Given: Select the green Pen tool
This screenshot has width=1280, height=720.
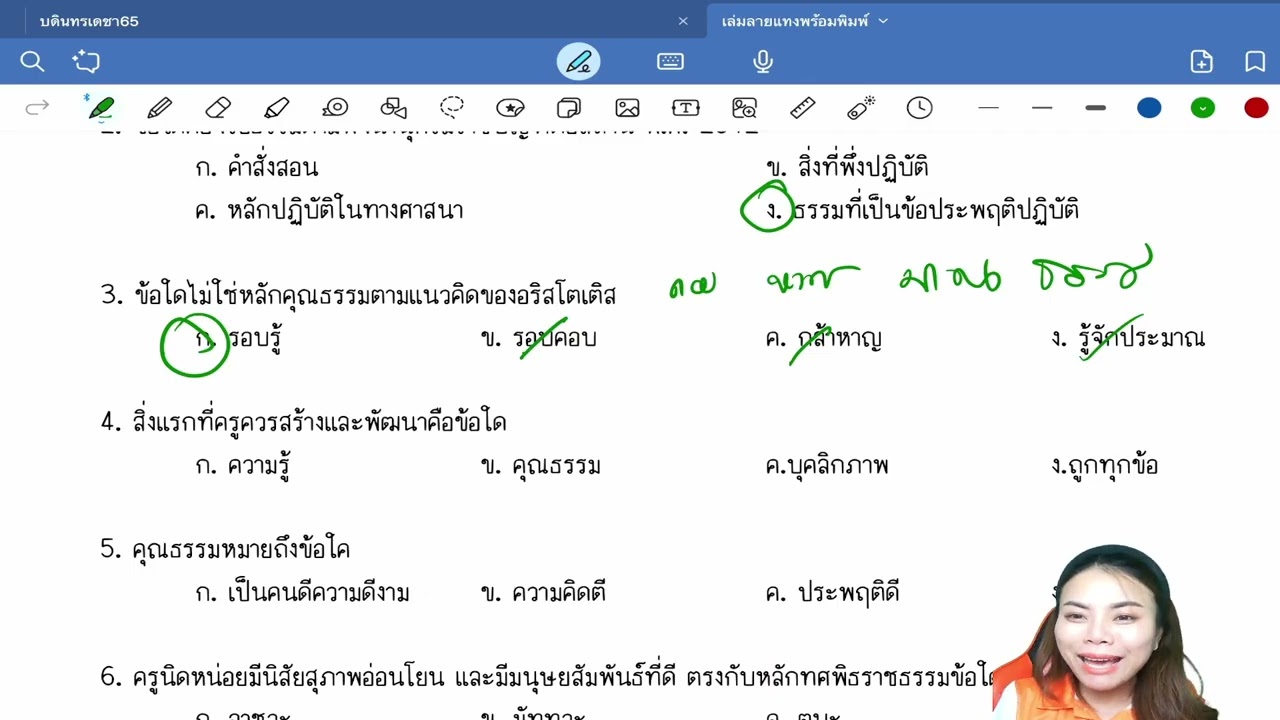Looking at the screenshot, I should tap(100, 108).
